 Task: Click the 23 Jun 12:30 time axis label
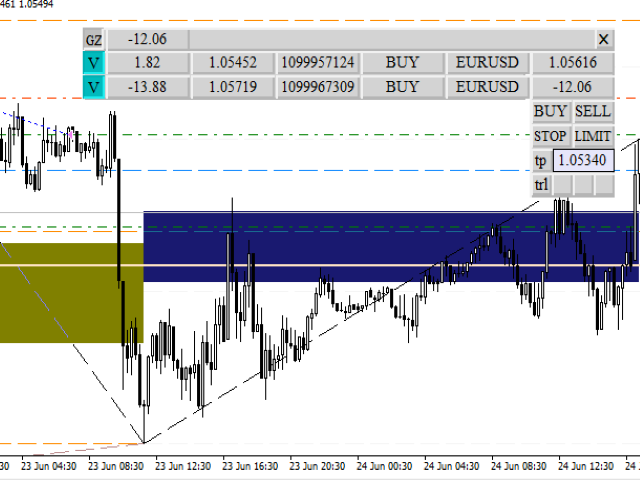[183, 466]
